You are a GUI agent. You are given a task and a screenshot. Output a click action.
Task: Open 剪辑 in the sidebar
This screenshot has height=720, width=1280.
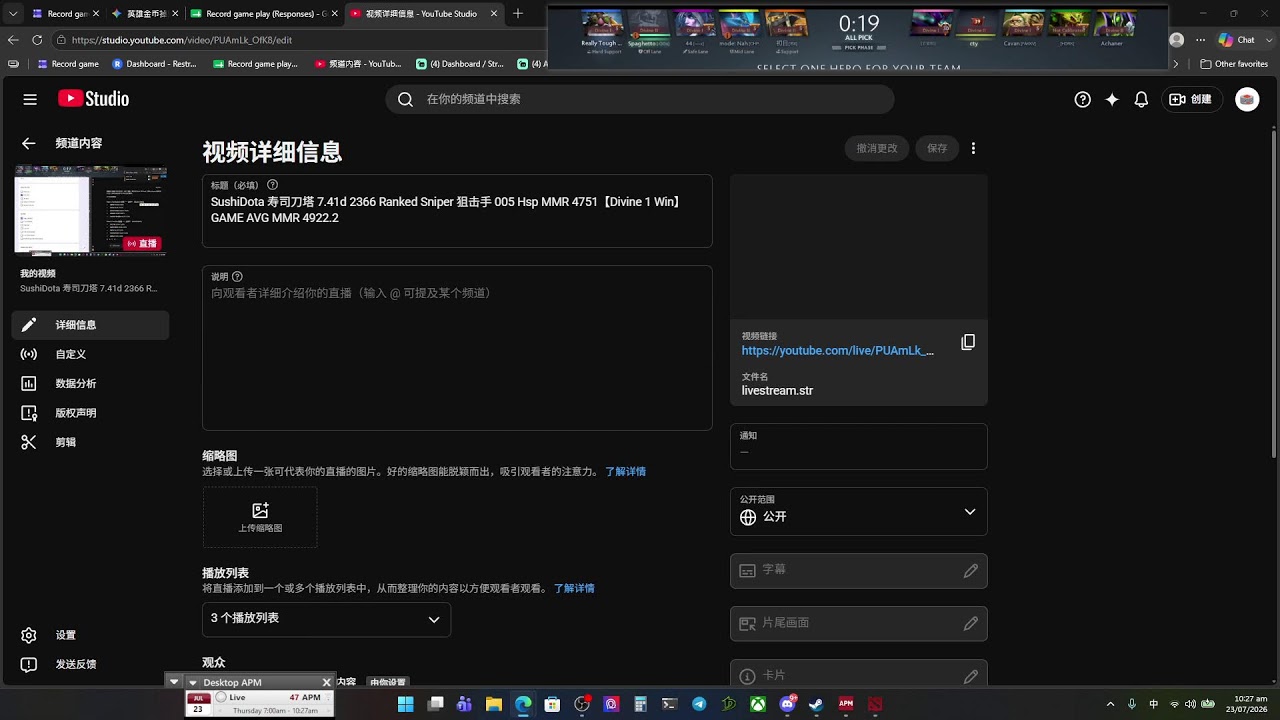(90, 442)
